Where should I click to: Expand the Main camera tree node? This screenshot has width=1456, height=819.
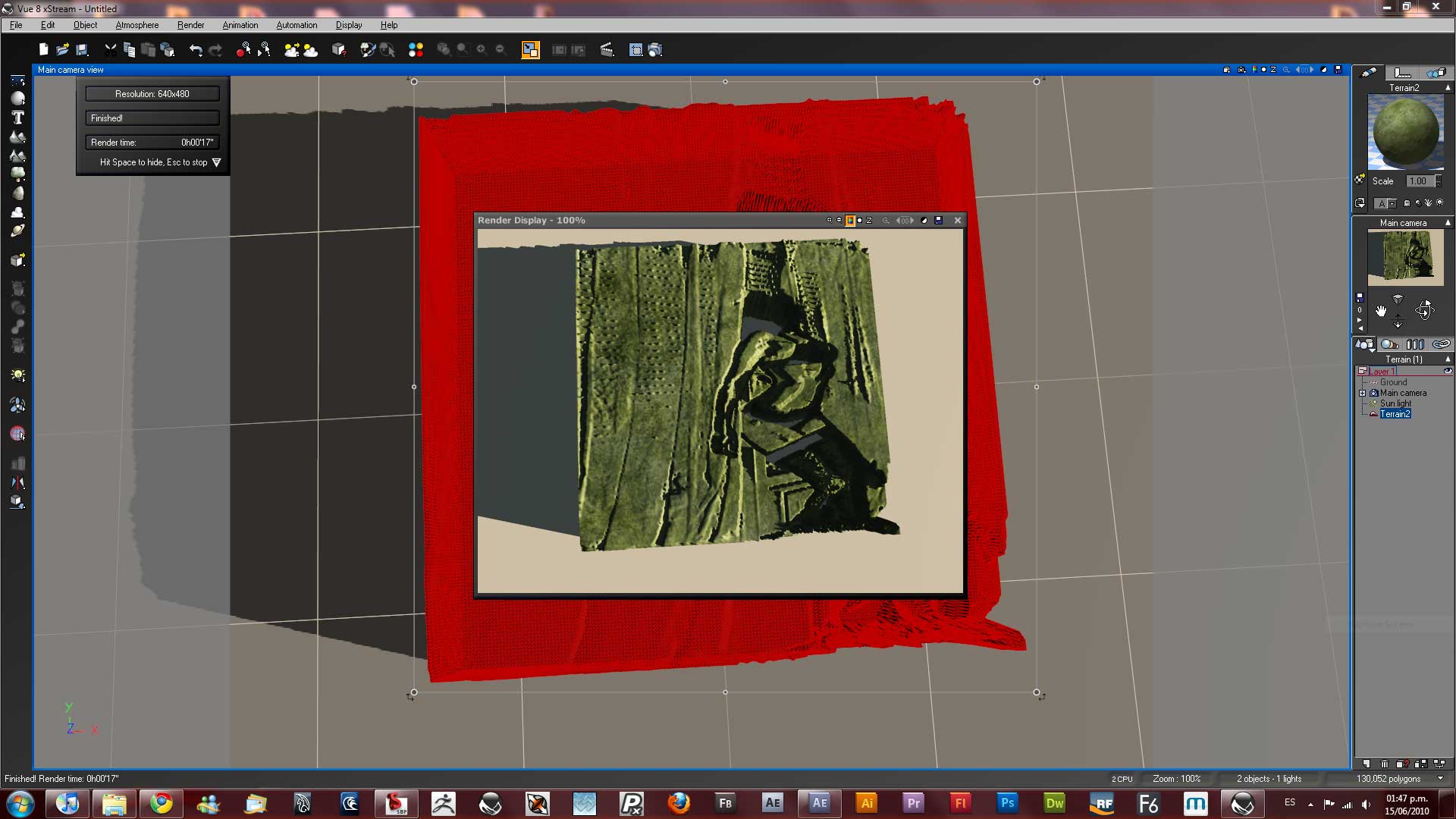pos(1363,393)
